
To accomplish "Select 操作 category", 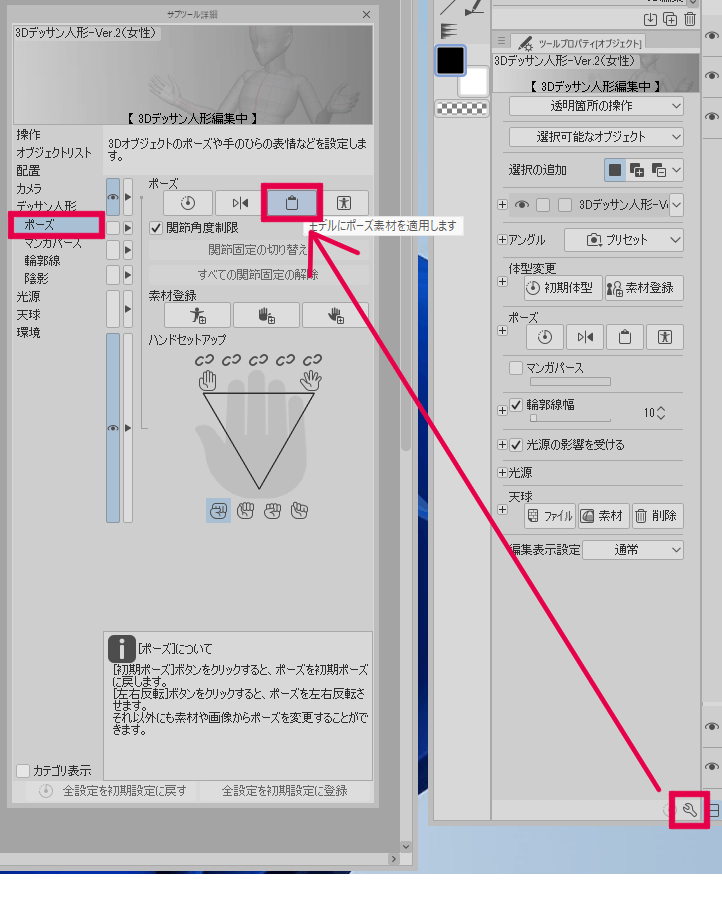I will click(28, 134).
